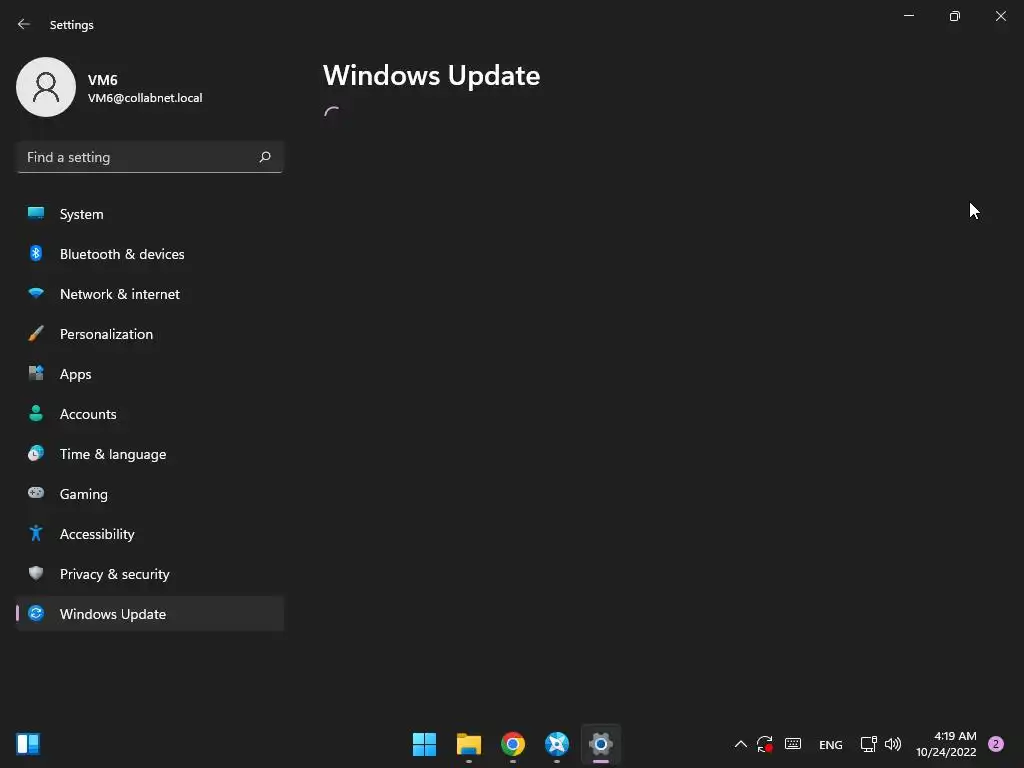The image size is (1024, 768).
Task: Open the Bluetooth & devices icon
Action: 36,253
